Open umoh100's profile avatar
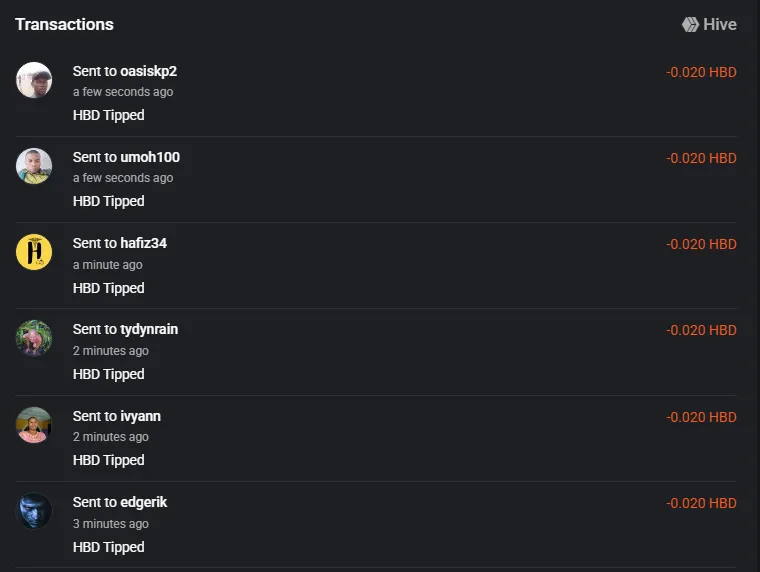 point(34,166)
